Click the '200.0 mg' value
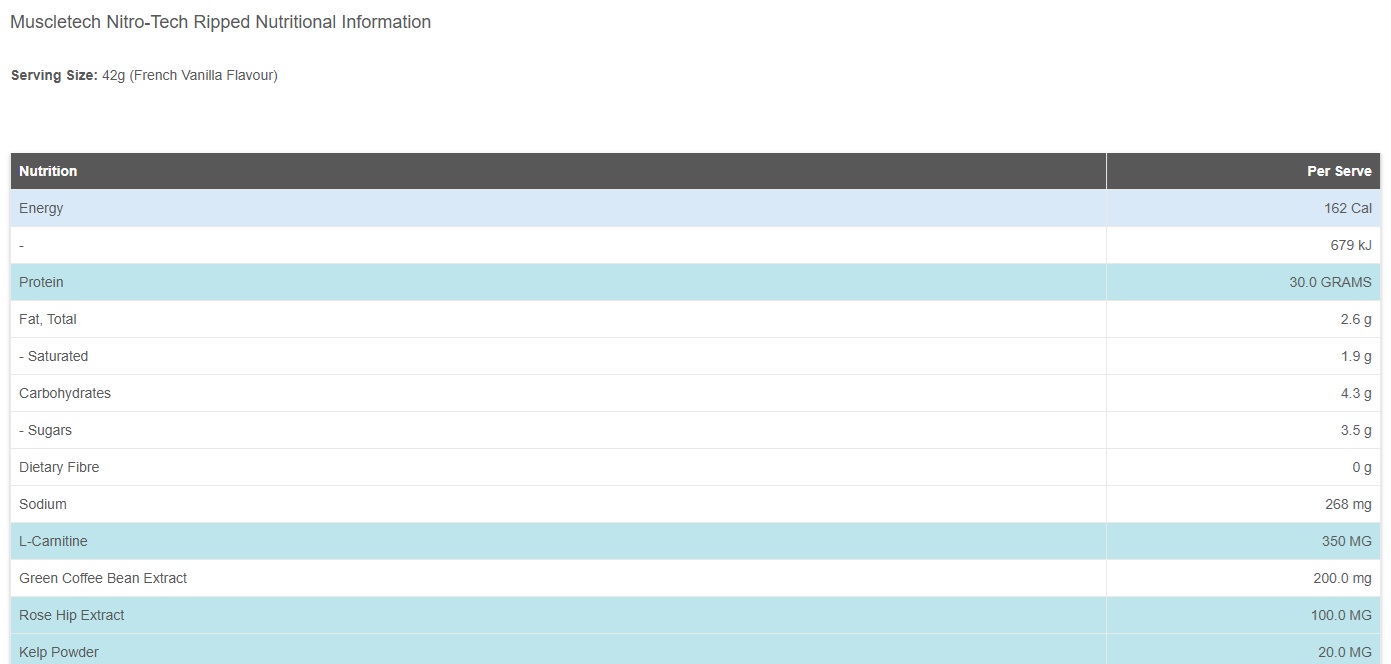The width and height of the screenshot is (1391, 664). pos(1342,578)
